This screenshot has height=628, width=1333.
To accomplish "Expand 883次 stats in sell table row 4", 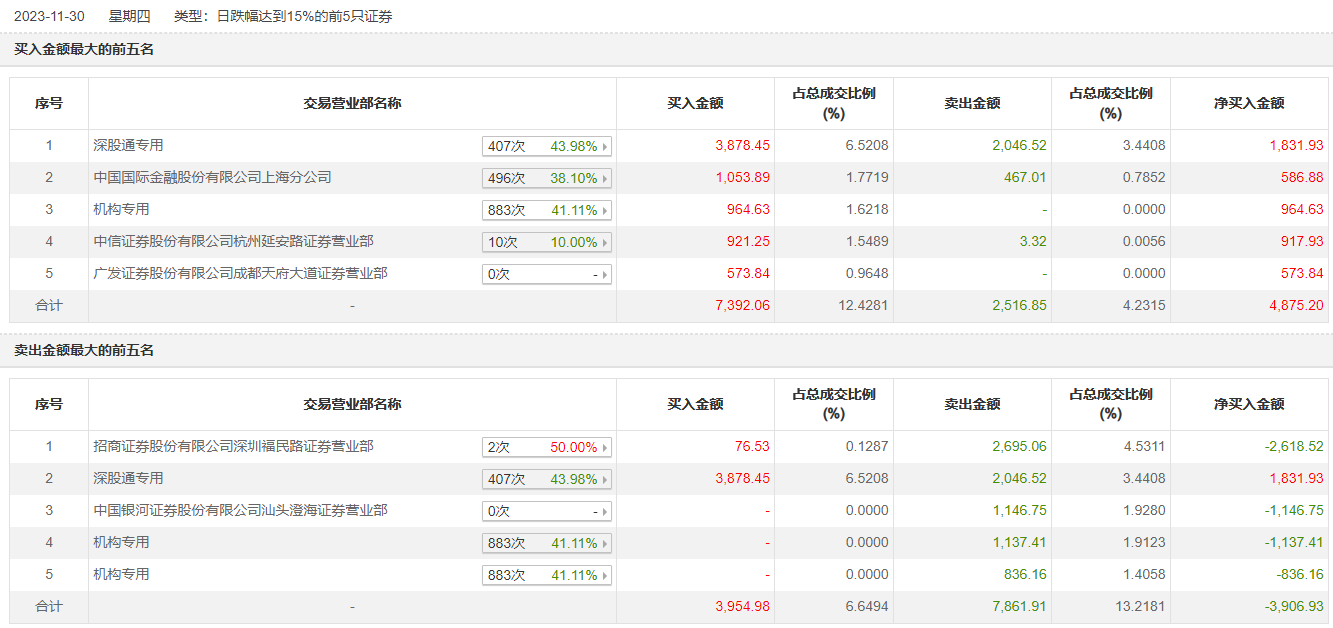I will pyautogui.click(x=605, y=544).
